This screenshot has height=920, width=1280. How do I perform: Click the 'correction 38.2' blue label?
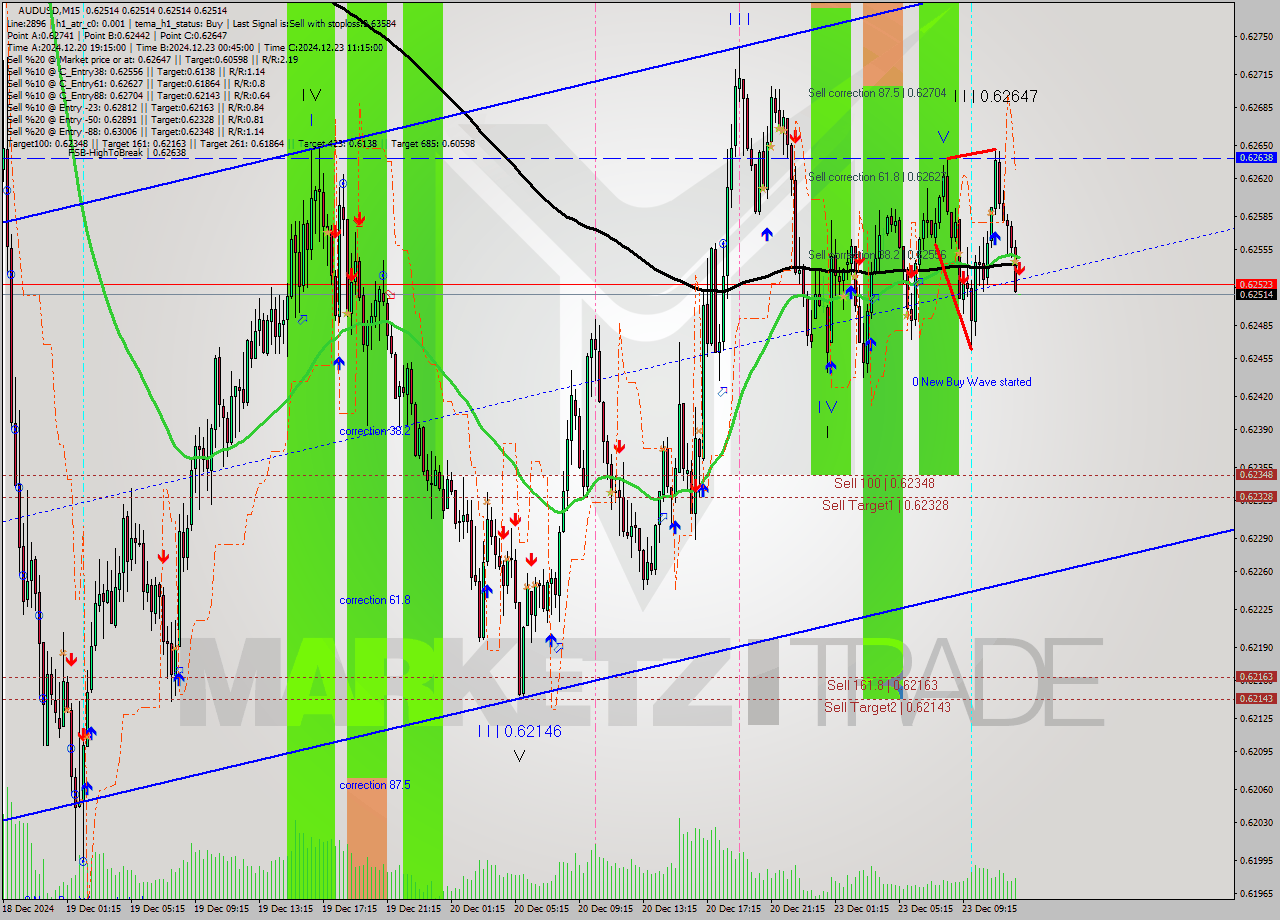point(375,431)
